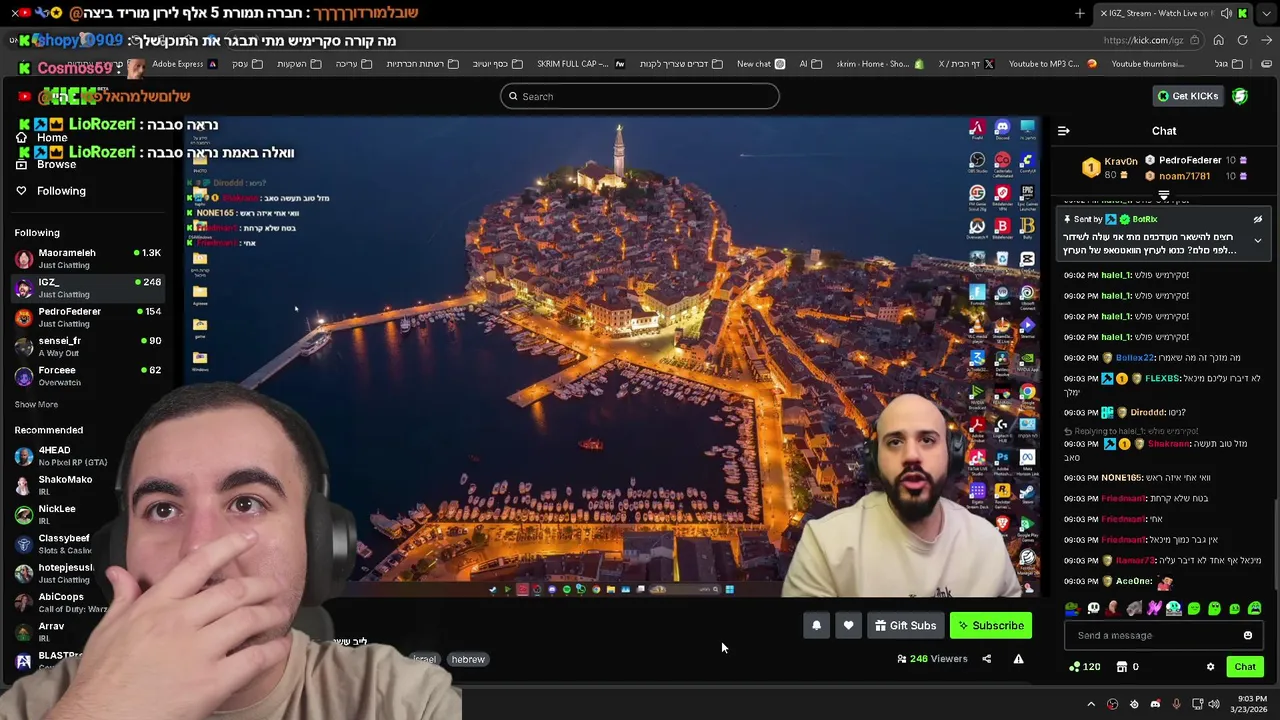The width and height of the screenshot is (1280, 720).
Task: Open sensei_fr channel
Action: click(88, 346)
